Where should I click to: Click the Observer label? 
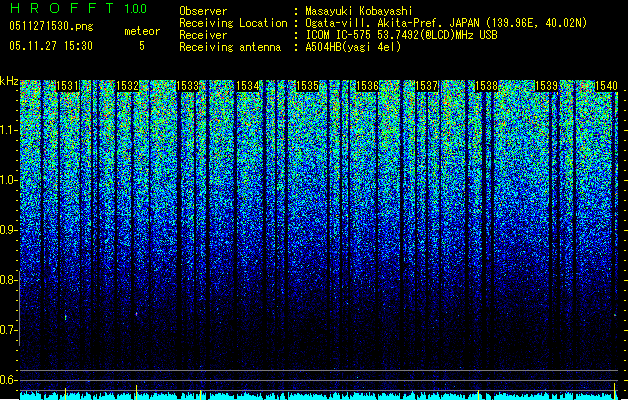[x=203, y=11]
